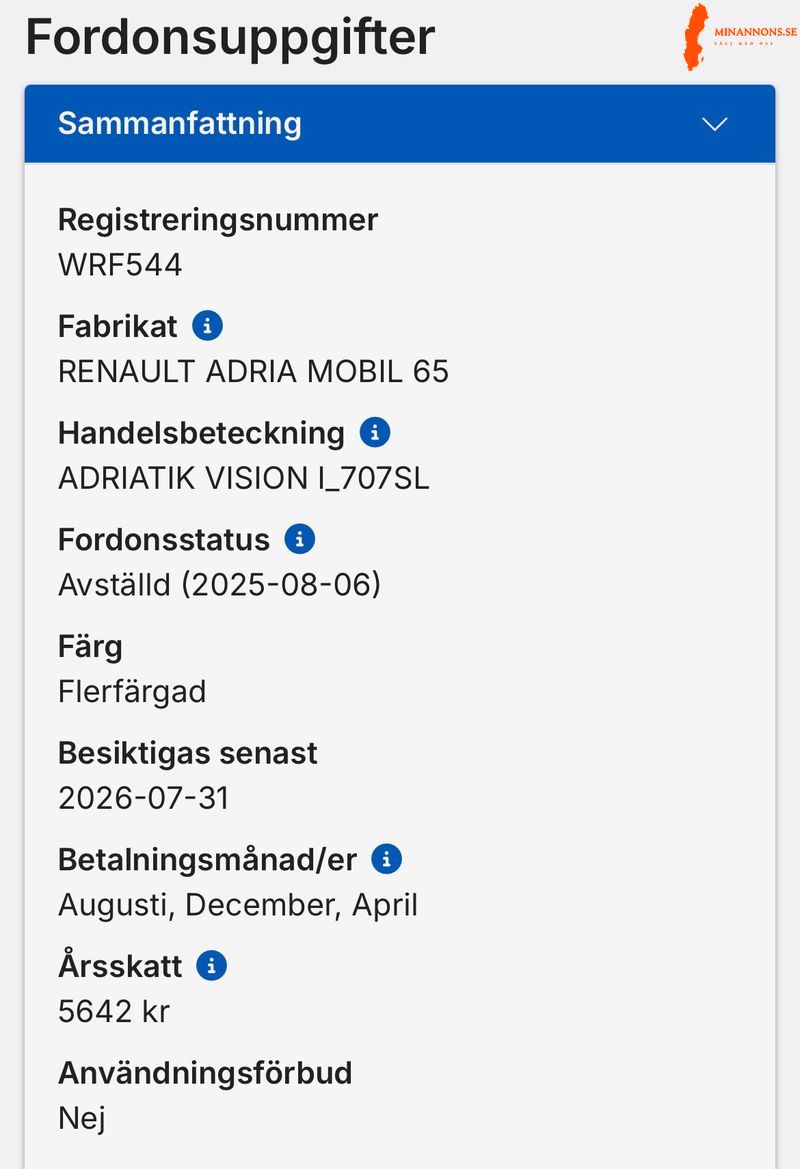Open the Årsskatt info tooltip icon
The height and width of the screenshot is (1169, 800).
tap(212, 966)
